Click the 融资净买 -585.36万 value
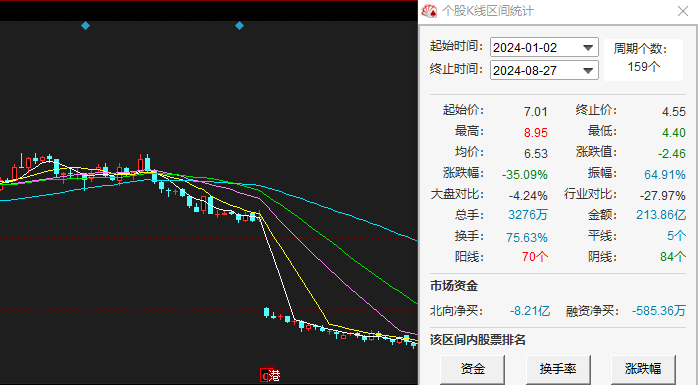This screenshot has height=385, width=698. point(658,311)
